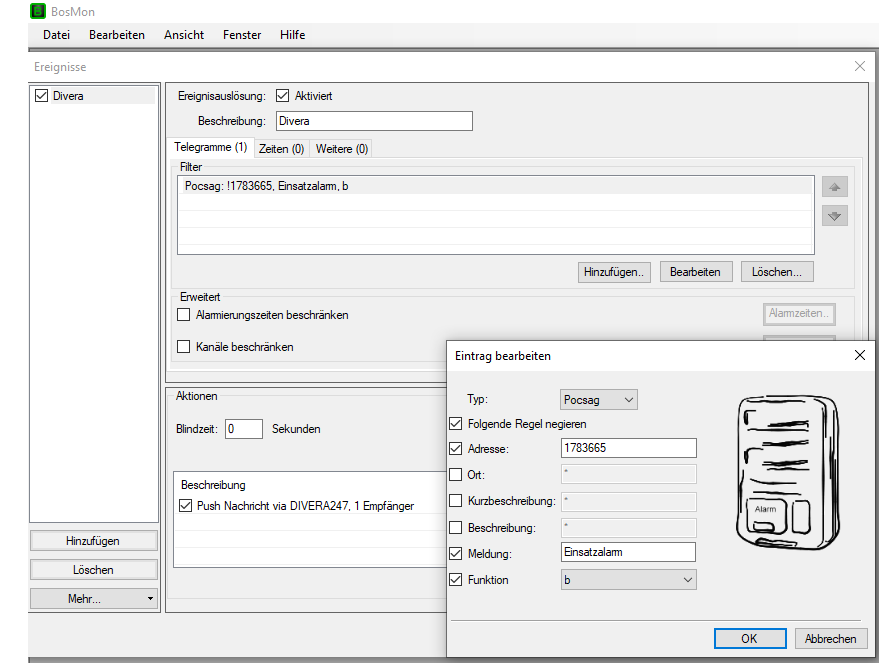Select the Divera event in list
Viewport: 879px width, 663px height.
tap(69, 96)
